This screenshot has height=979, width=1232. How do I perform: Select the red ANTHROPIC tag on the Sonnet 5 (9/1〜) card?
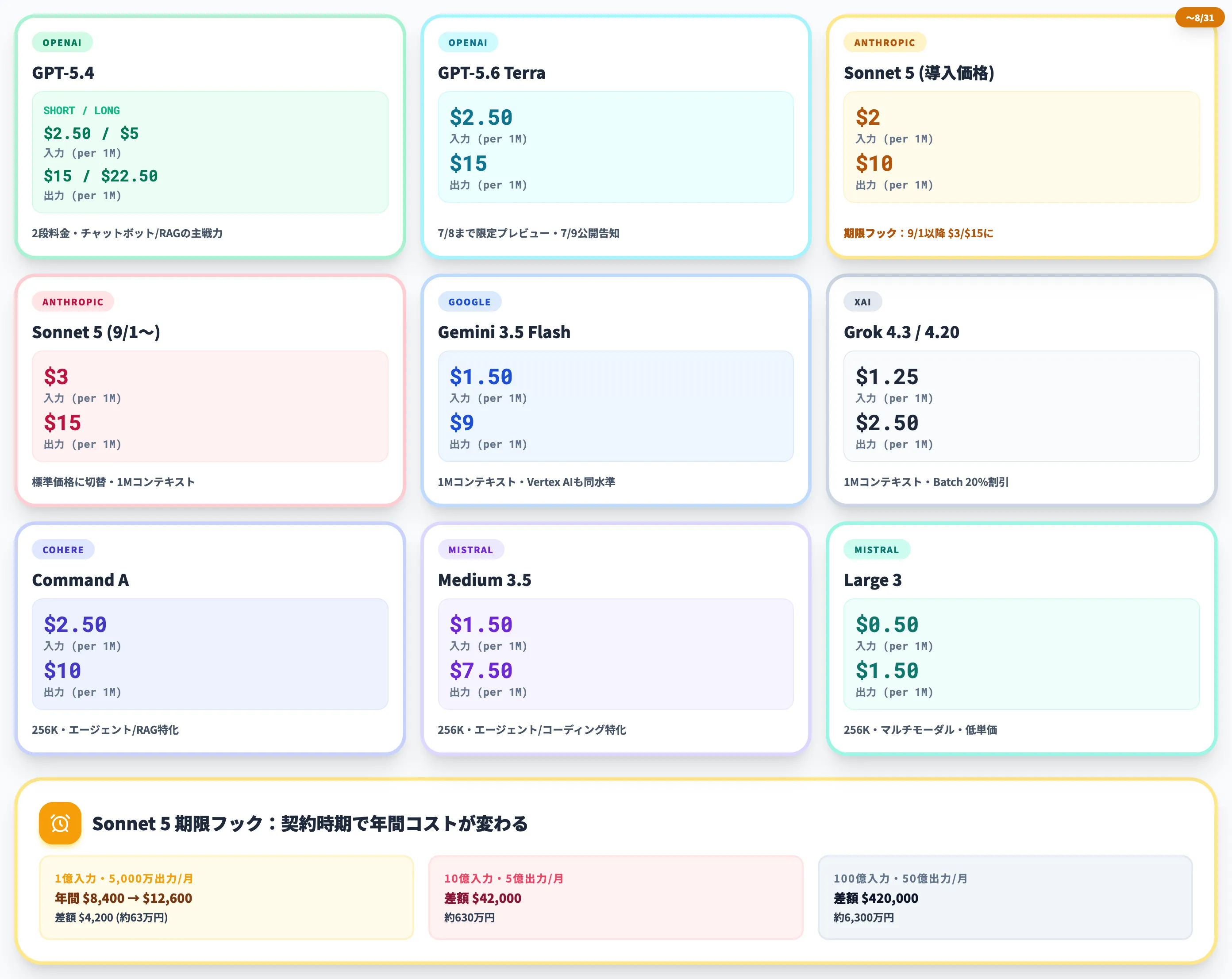click(x=73, y=302)
